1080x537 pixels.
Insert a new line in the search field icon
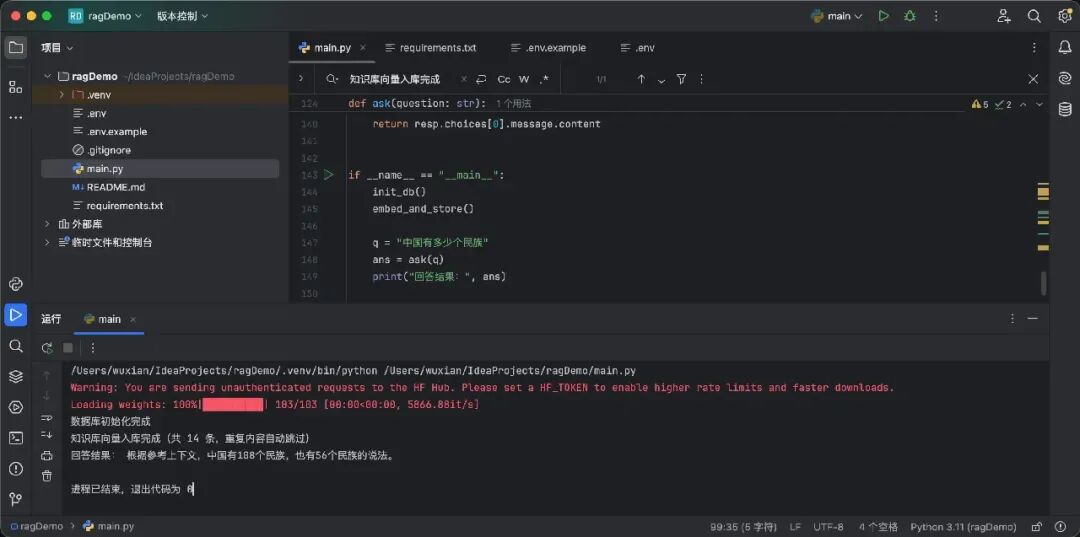click(x=481, y=79)
